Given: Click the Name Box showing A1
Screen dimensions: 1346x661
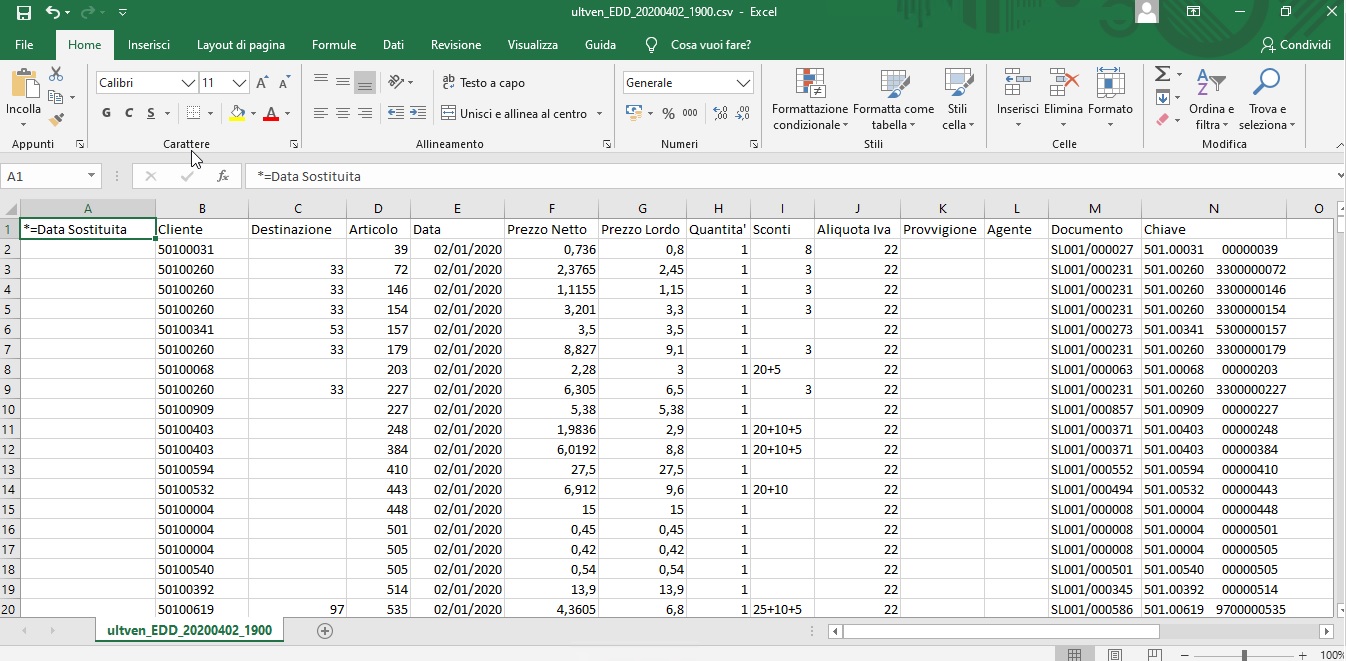Looking at the screenshot, I should coord(45,176).
